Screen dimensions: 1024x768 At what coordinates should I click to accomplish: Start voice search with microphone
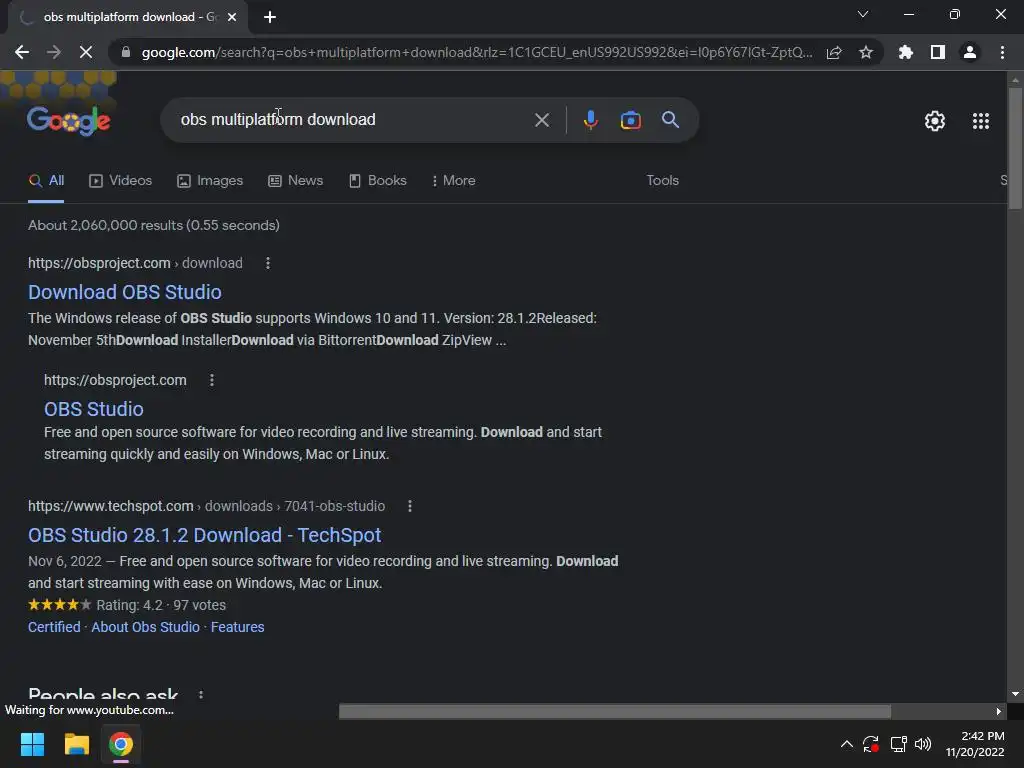coord(590,120)
